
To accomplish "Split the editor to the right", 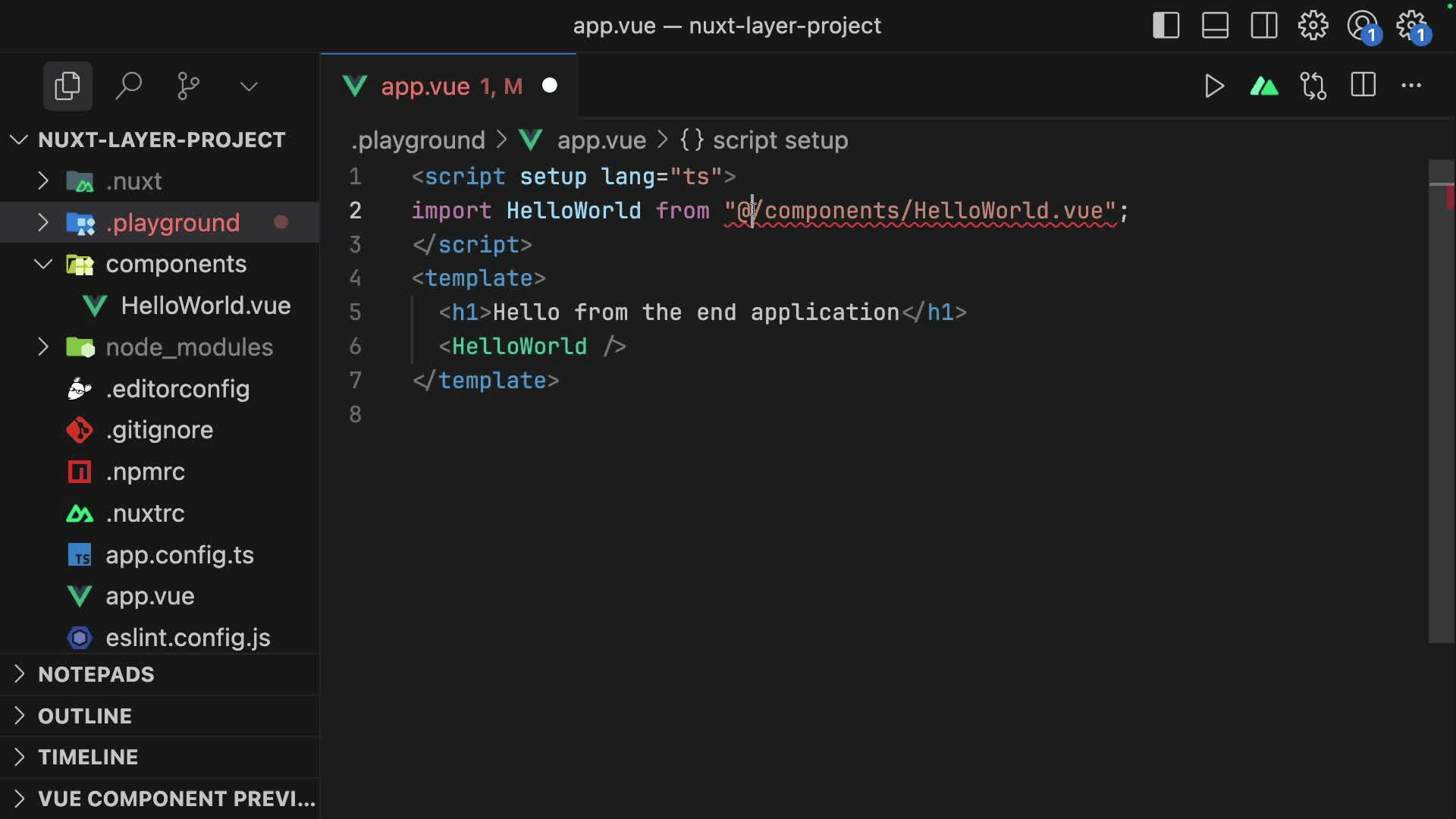I will click(1363, 86).
